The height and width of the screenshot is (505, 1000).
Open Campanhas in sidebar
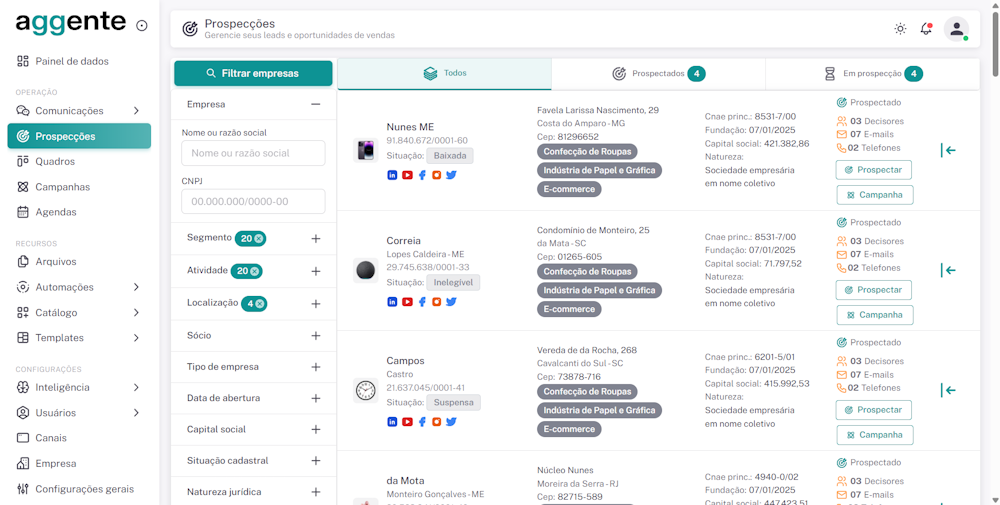click(79, 187)
